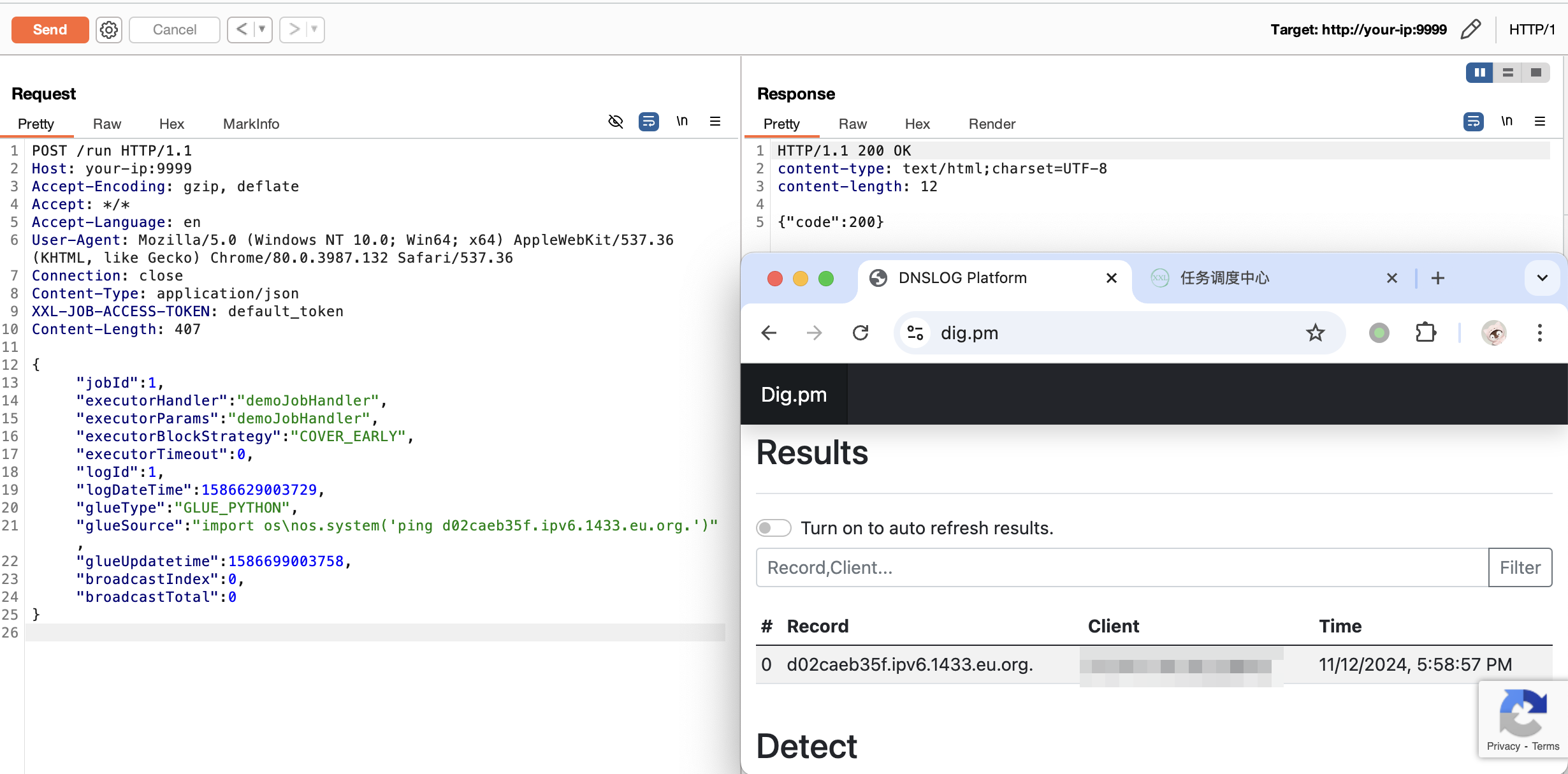Toggle hide non-printable eye icon in Request

coord(615,121)
